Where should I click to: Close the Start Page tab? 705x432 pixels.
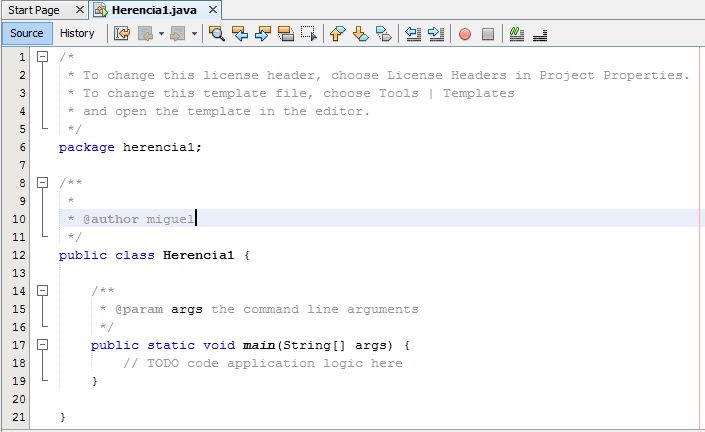coord(80,9)
